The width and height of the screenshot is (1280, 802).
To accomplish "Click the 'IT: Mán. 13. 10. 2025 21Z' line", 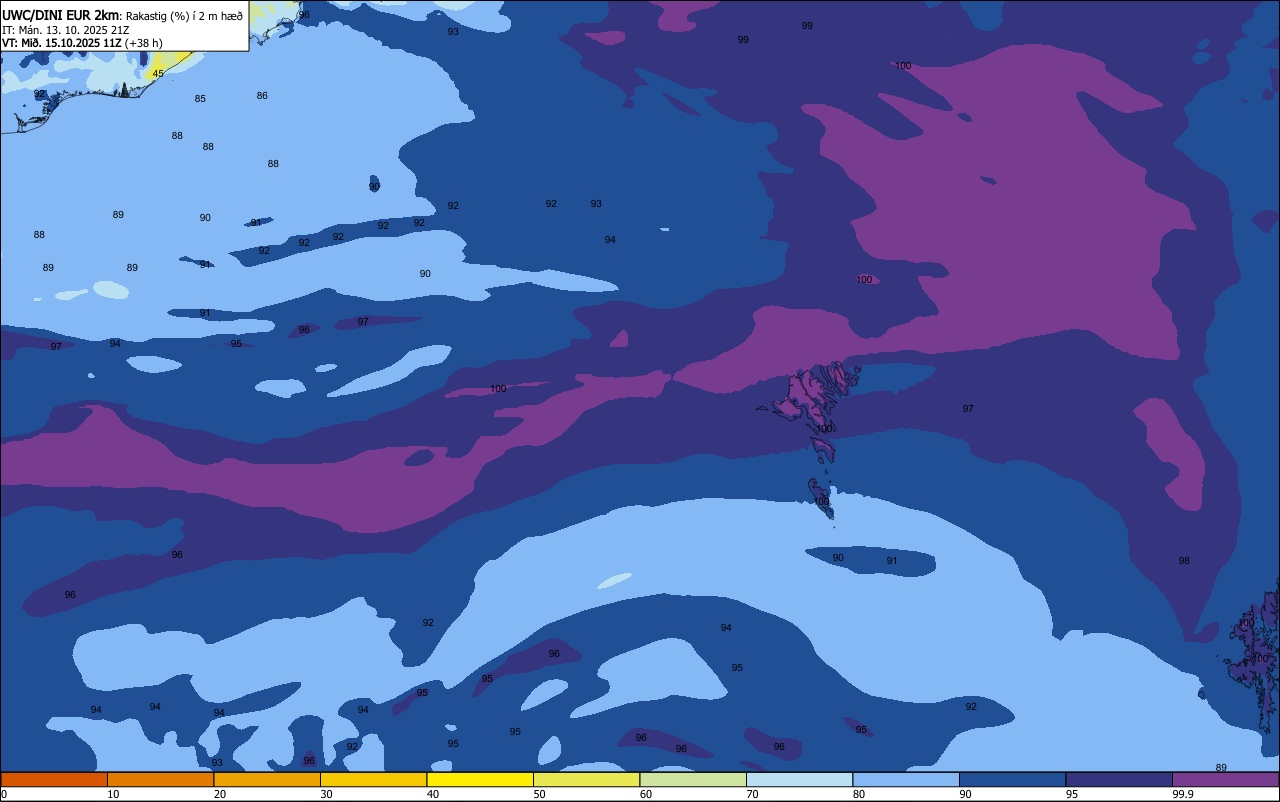I will point(68,30).
